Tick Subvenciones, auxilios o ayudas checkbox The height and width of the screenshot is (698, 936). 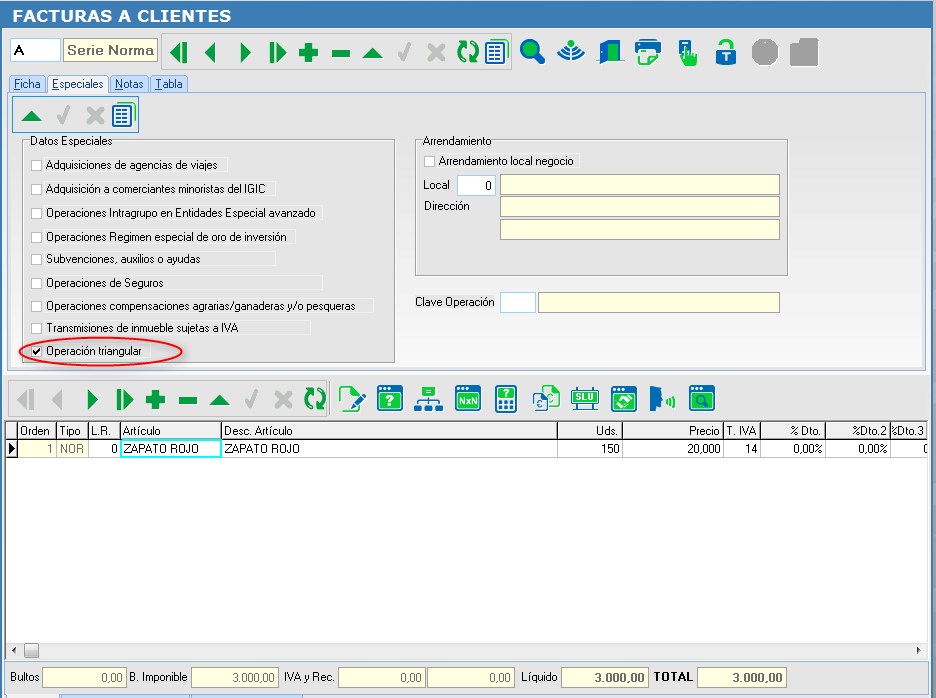(x=36, y=259)
